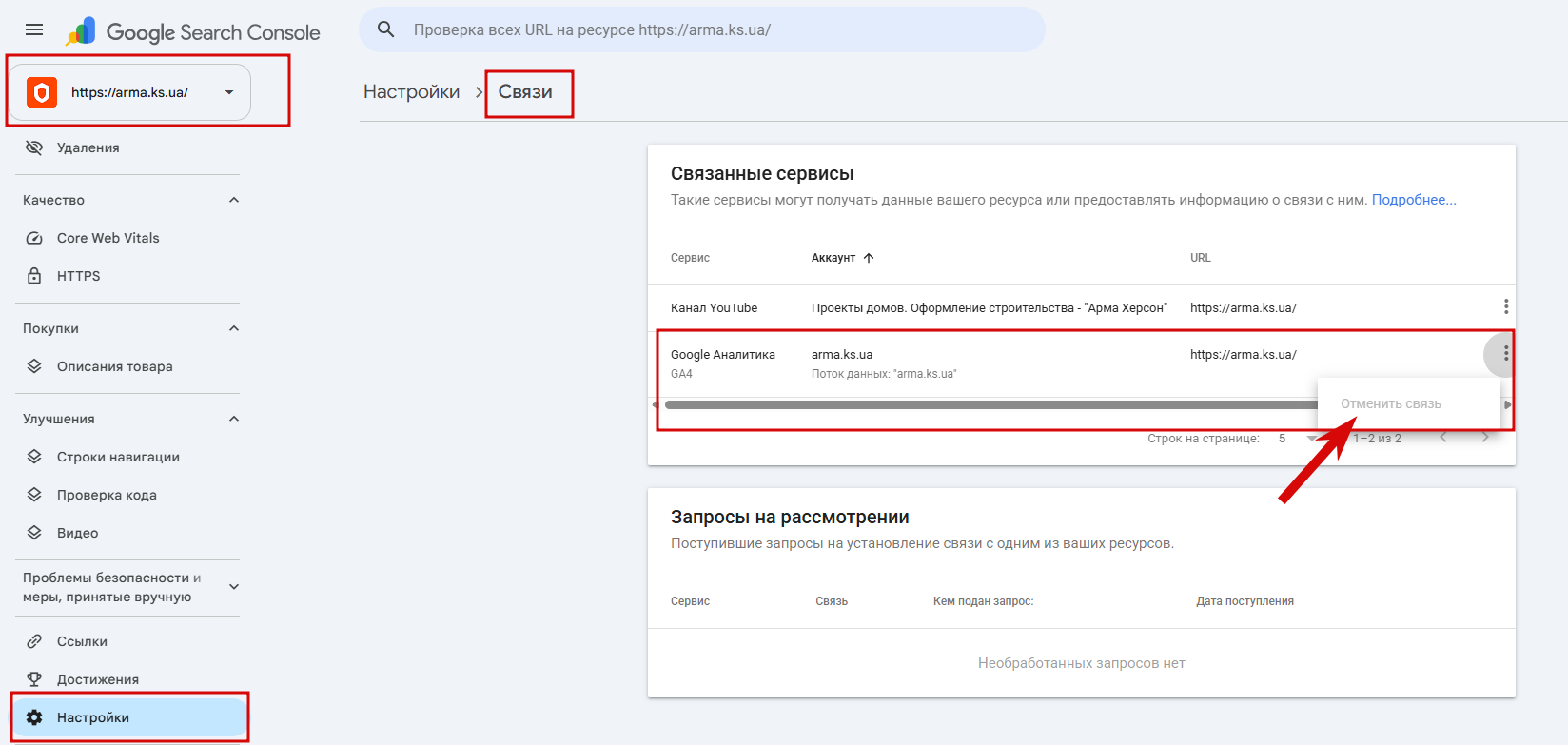
Task: Open the three-dot menu for Google Аналитика row
Action: click(x=1506, y=354)
